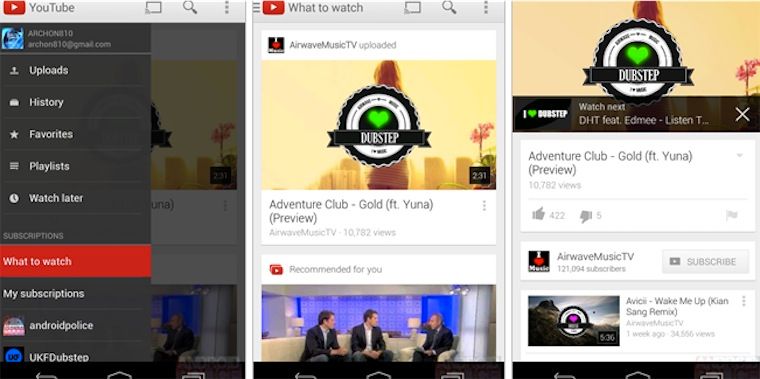The image size is (760, 379).
Task: Tap the AirwaveMusicTV icon beside 'uploaded'
Action: click(x=276, y=45)
